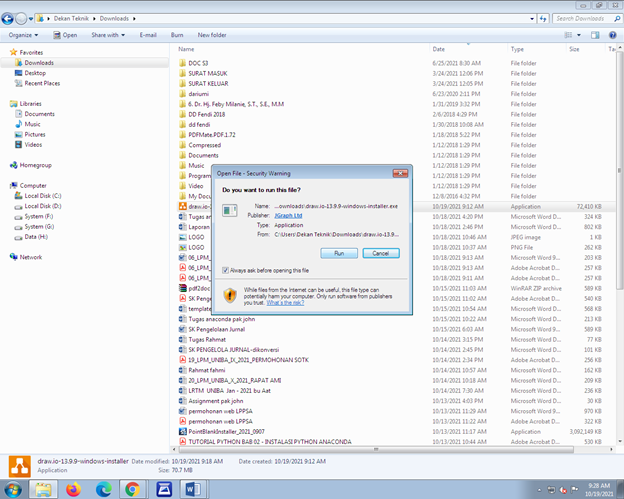Screen dimensions: 624x499
Task: Open File Explorer from the taskbar
Action: point(43,489)
